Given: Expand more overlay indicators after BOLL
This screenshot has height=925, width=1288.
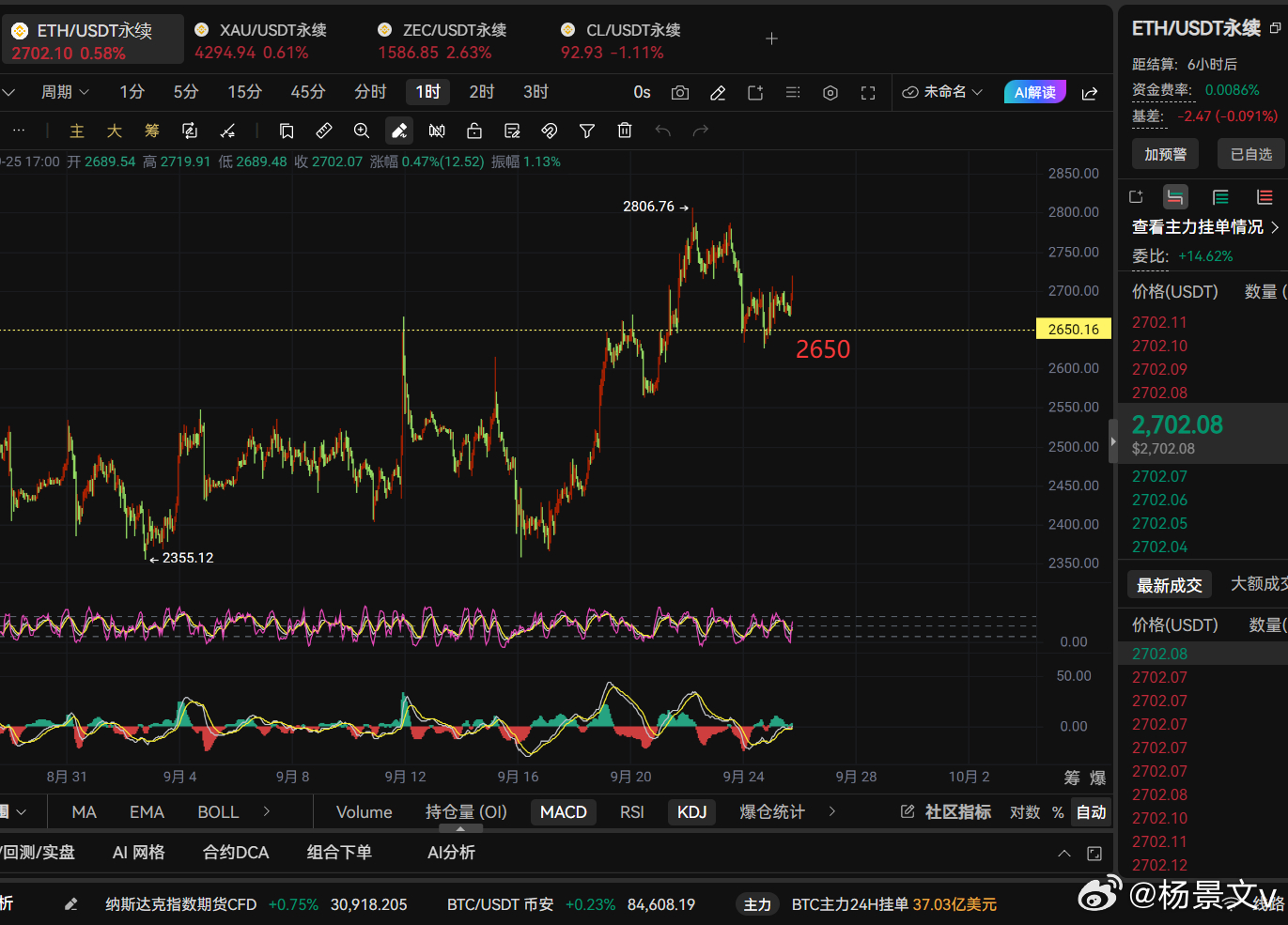Looking at the screenshot, I should [267, 811].
